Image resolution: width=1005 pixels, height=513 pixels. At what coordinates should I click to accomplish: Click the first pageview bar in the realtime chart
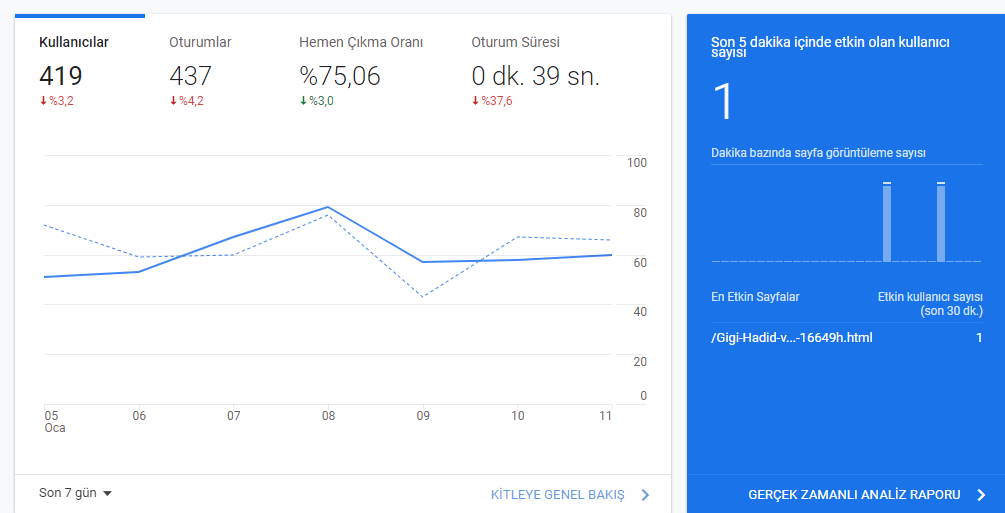887,222
